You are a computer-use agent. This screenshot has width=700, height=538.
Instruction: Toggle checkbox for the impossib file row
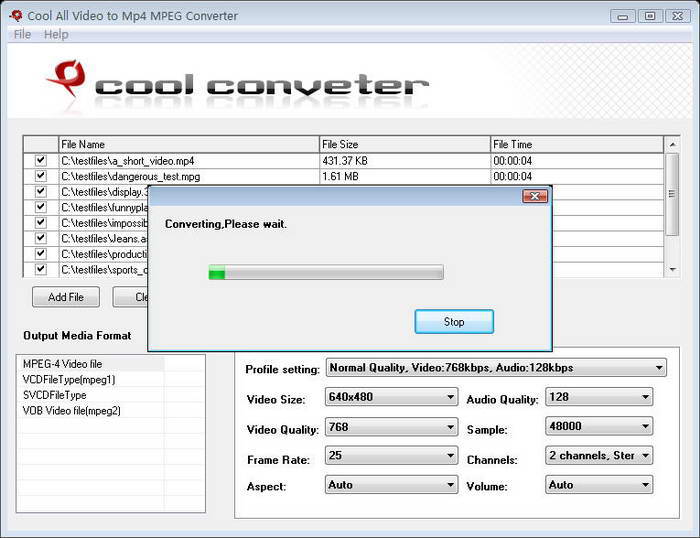pyautogui.click(x=41, y=222)
